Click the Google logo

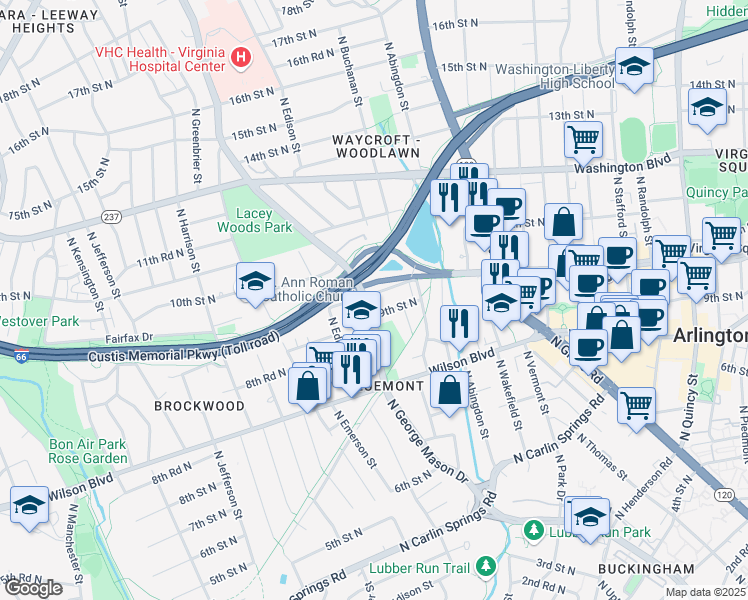tap(33, 588)
